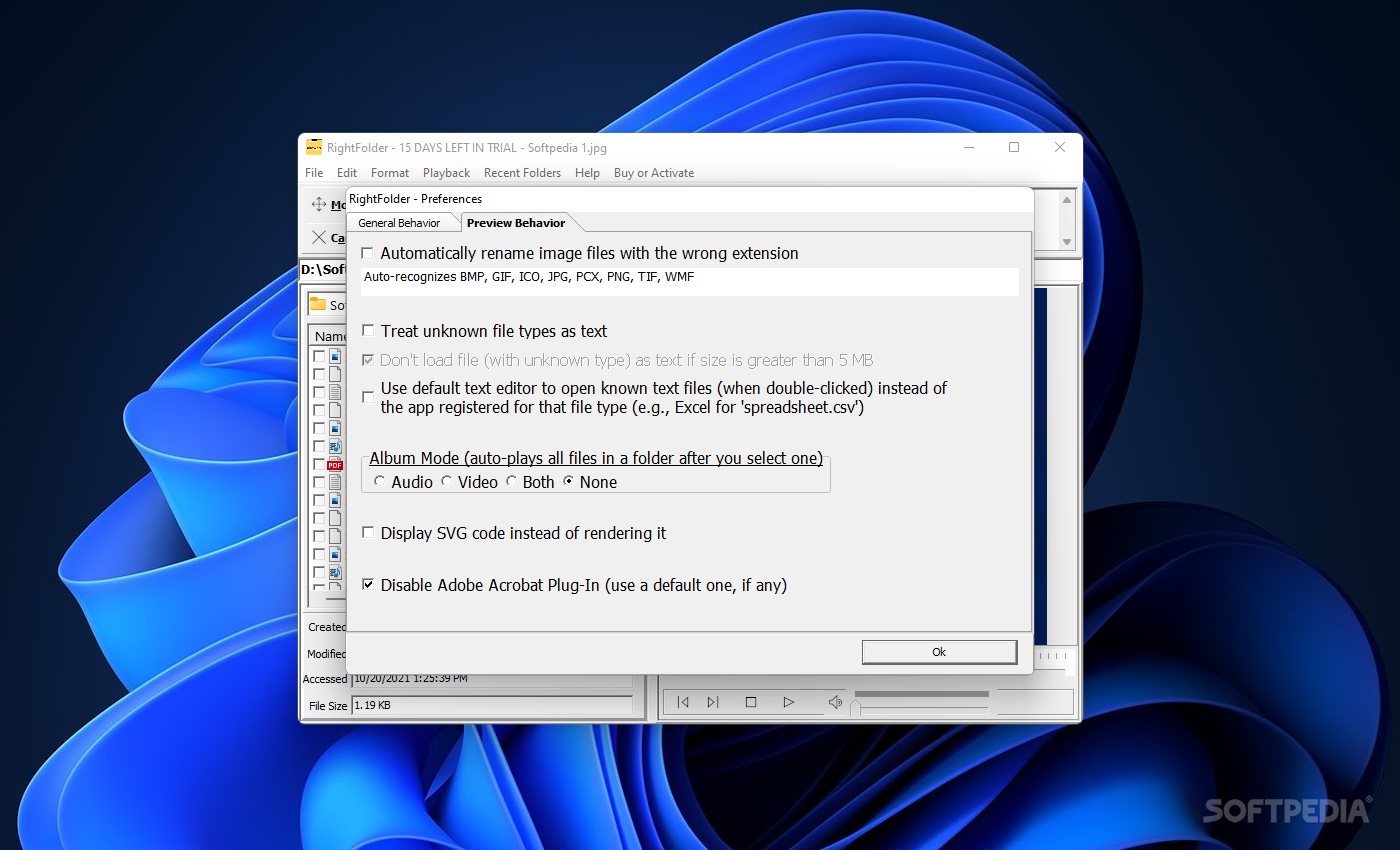Maximize the RightFolder window

1014,147
